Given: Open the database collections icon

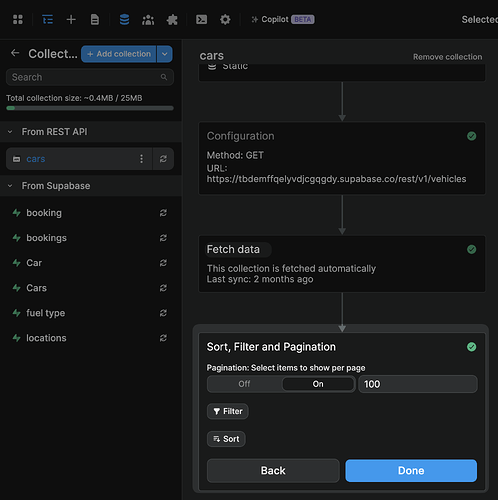Looking at the screenshot, I should click(124, 19).
